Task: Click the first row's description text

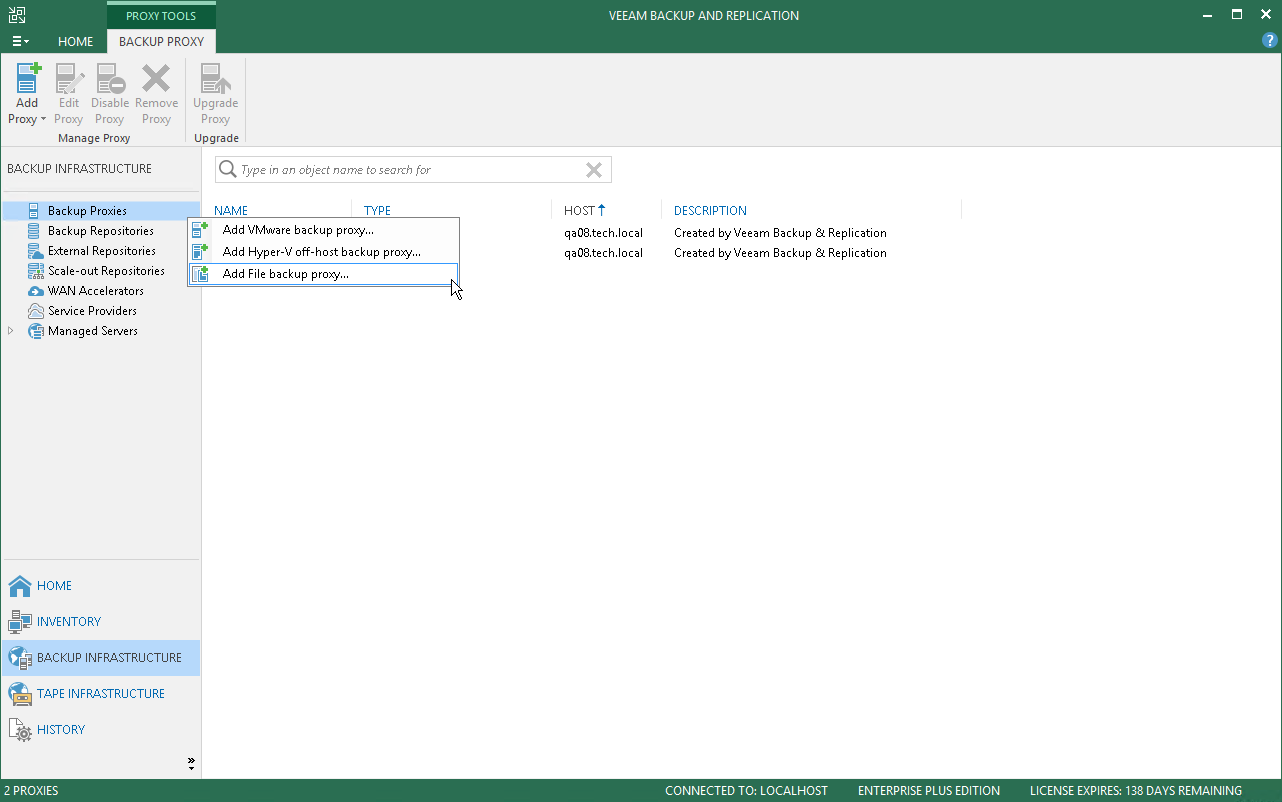Action: click(x=780, y=233)
